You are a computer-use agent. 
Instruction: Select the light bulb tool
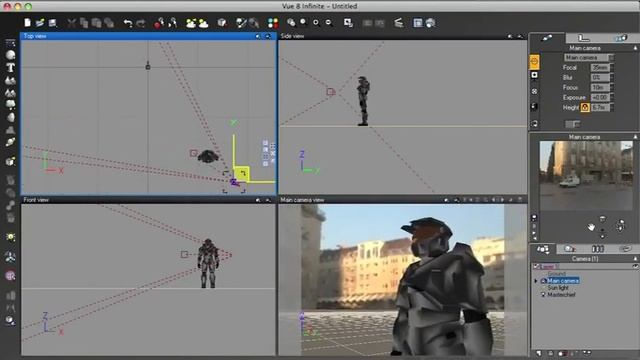10,237
